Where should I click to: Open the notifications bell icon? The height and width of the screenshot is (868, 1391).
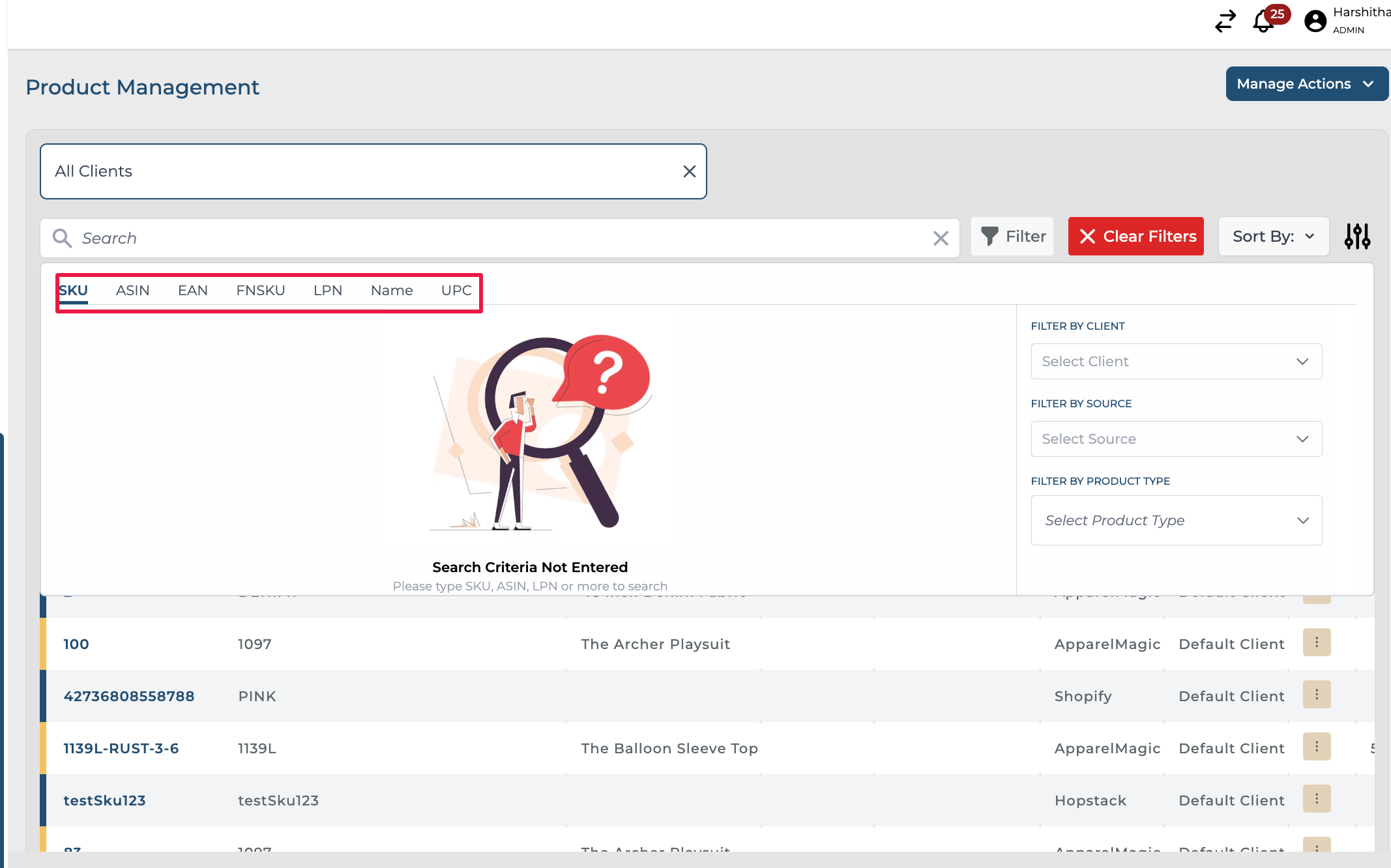1263,22
